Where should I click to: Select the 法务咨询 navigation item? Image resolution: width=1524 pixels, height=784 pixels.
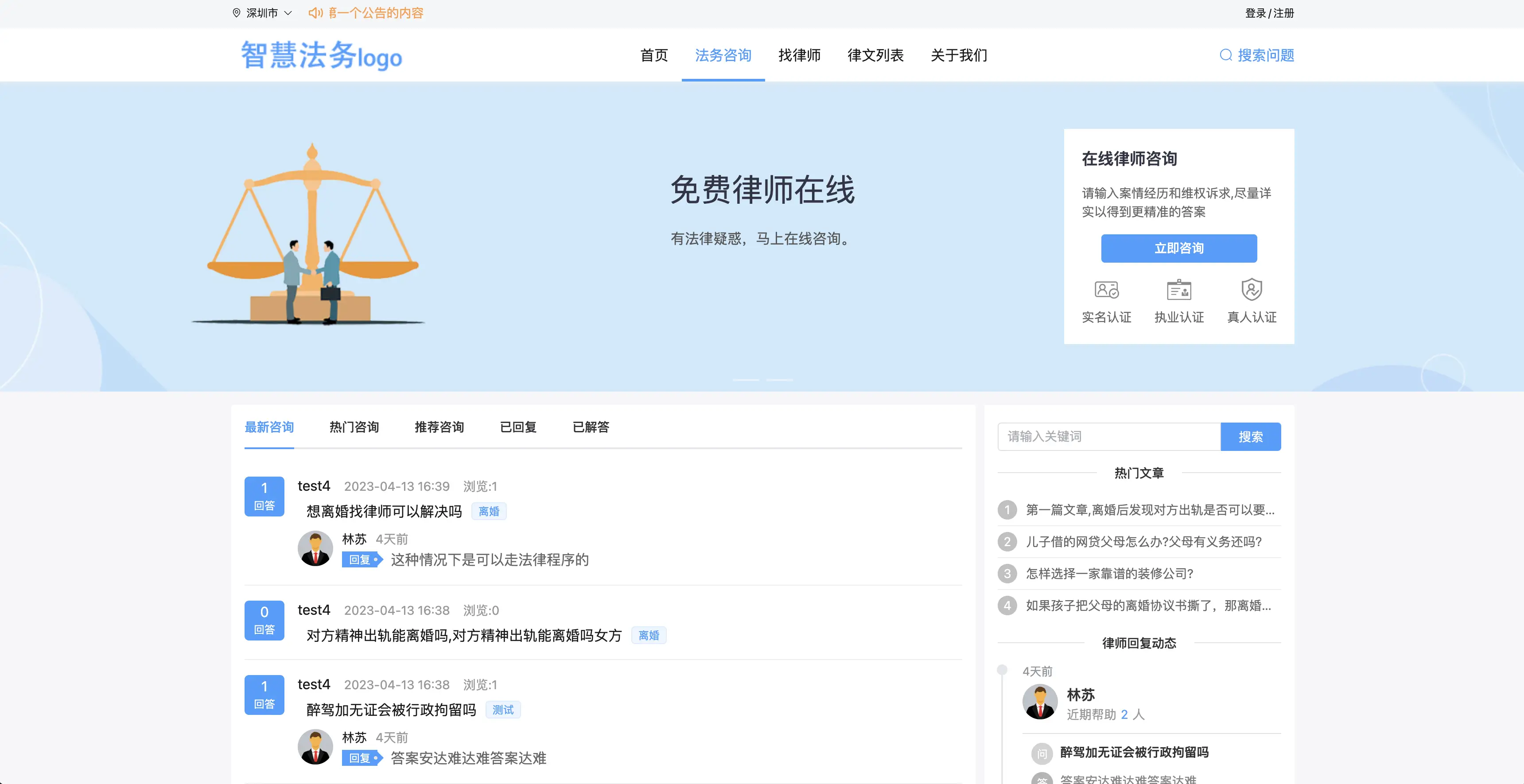(x=723, y=55)
